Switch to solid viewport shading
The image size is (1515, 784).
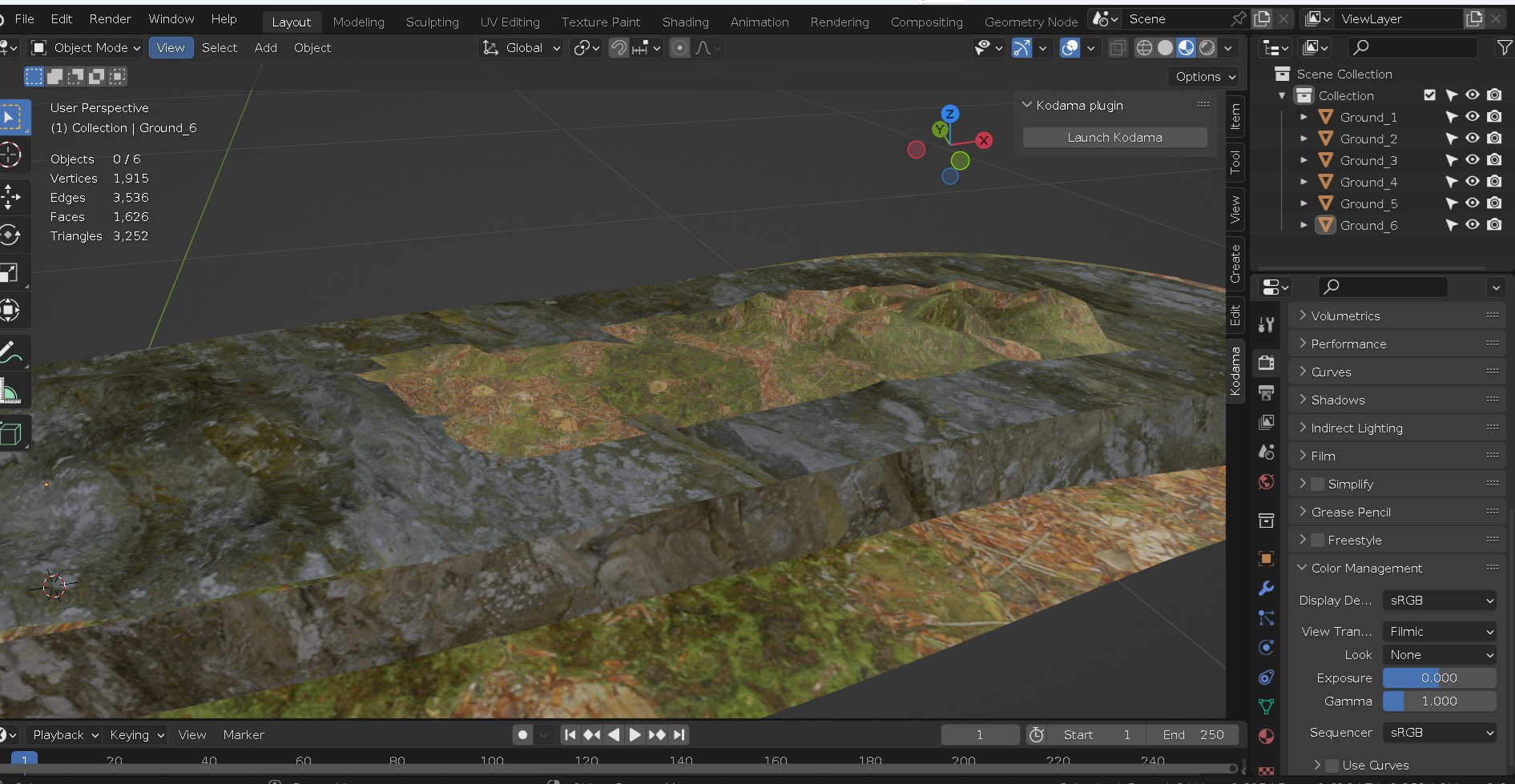click(1165, 48)
